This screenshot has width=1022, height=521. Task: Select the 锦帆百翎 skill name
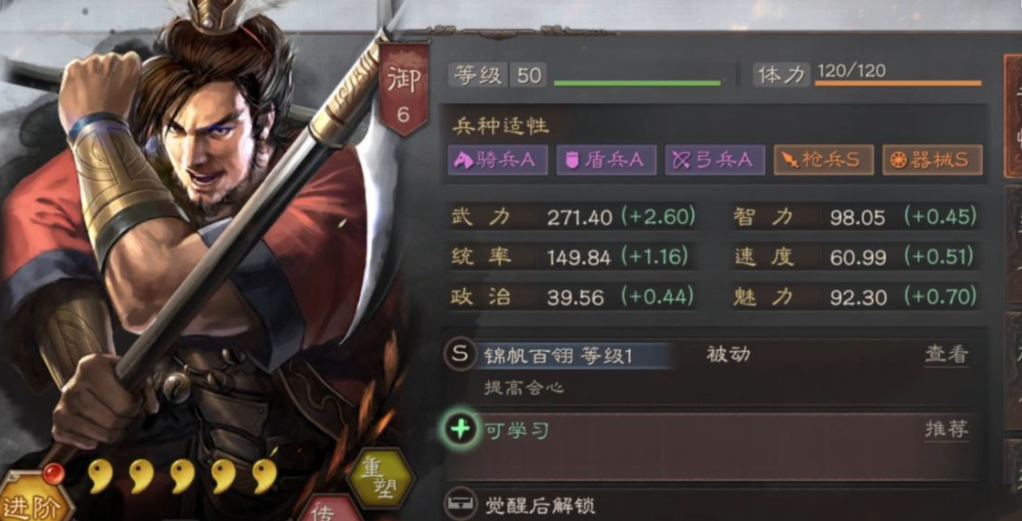click(521, 356)
